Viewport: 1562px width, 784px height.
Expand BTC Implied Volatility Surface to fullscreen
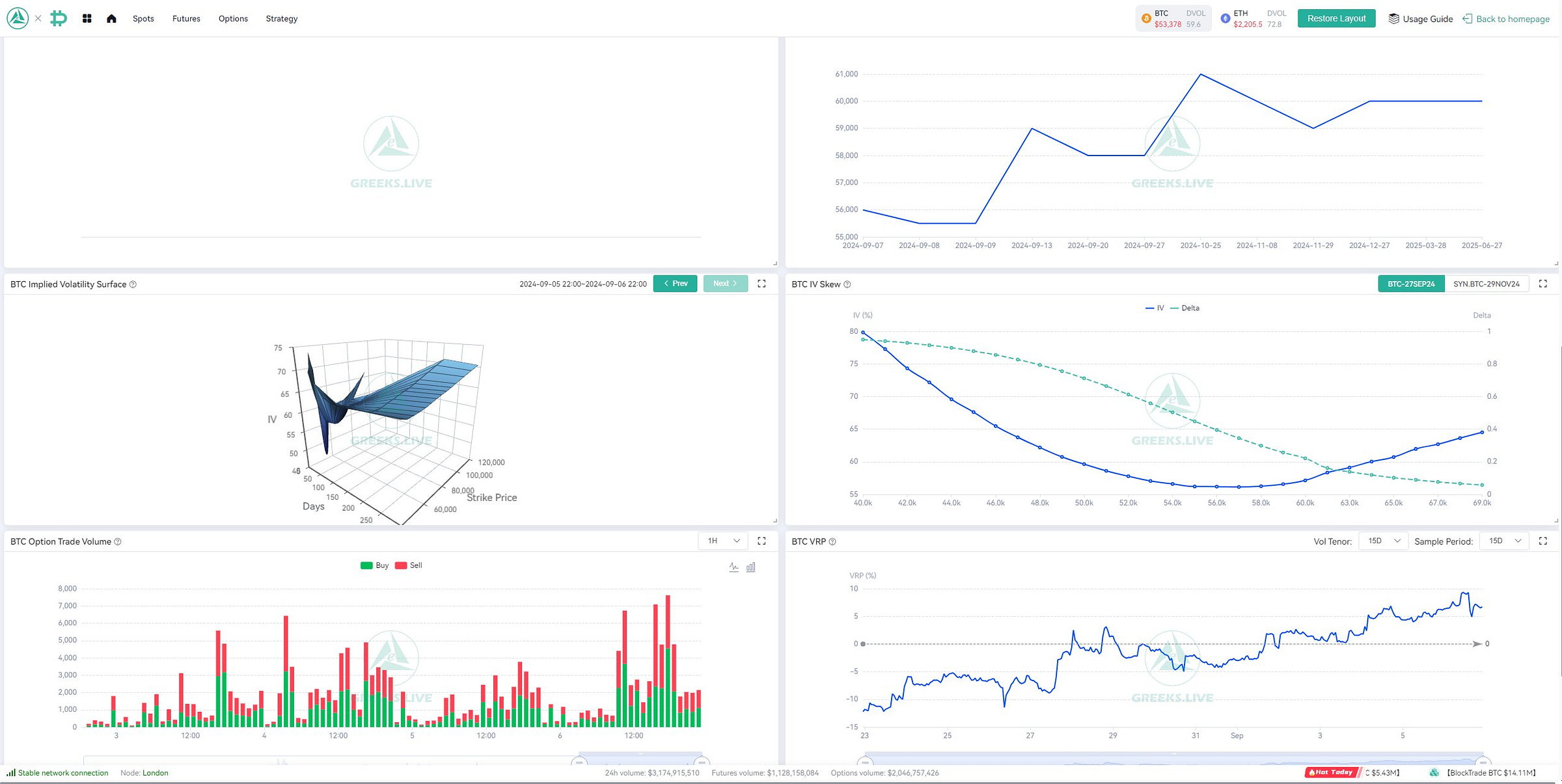coord(761,284)
